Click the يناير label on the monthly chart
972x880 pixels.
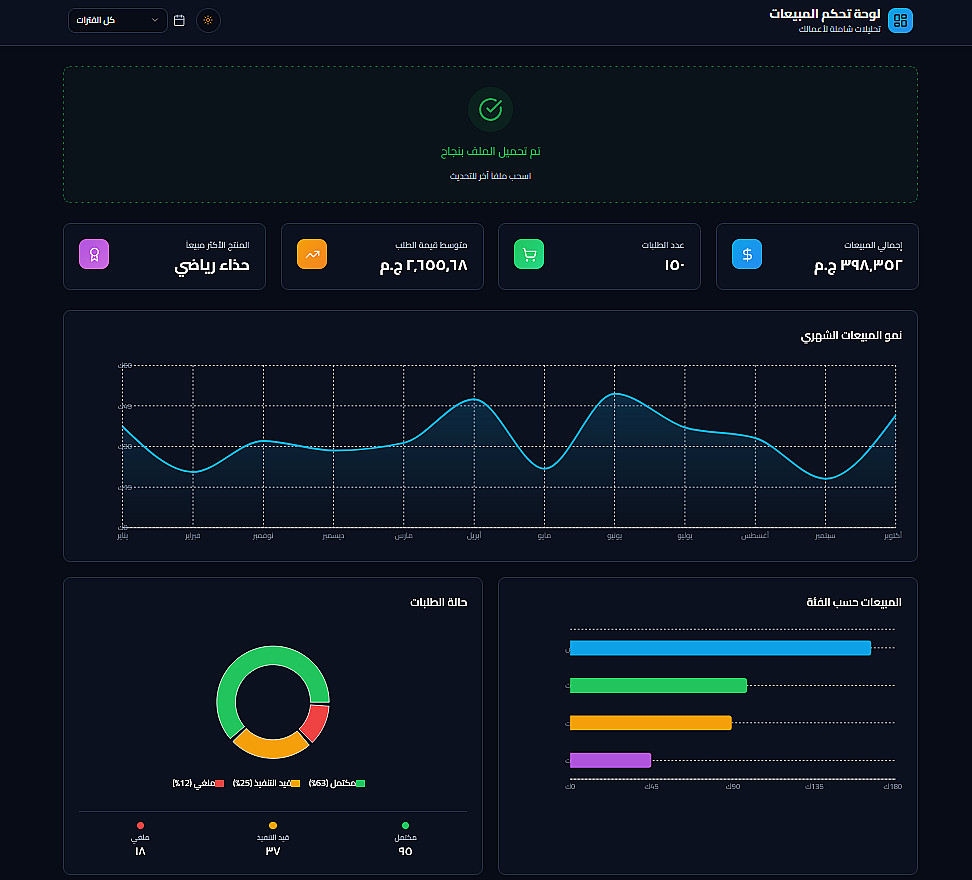pos(123,535)
